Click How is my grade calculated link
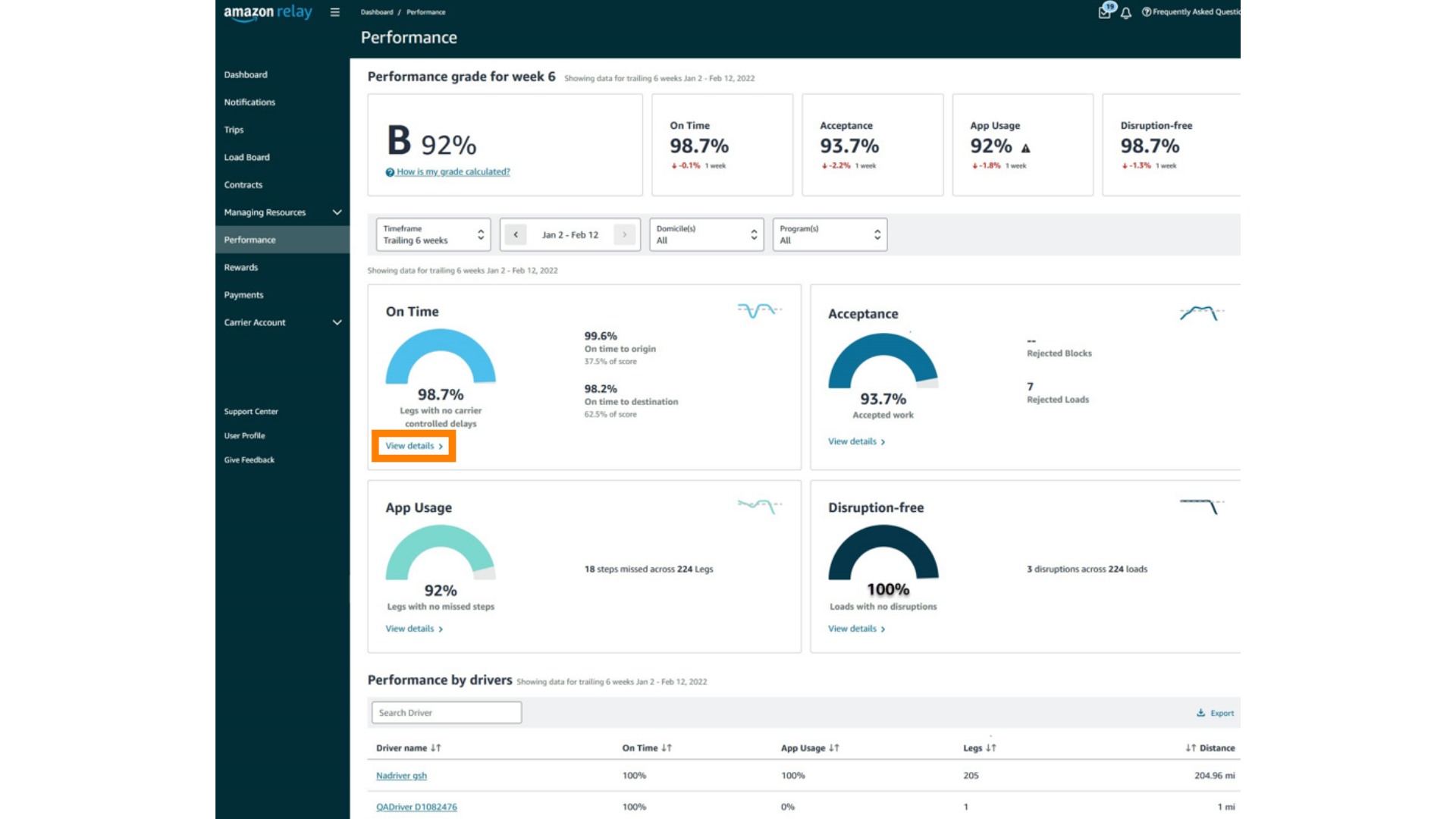The height and width of the screenshot is (819, 1456). tap(453, 172)
